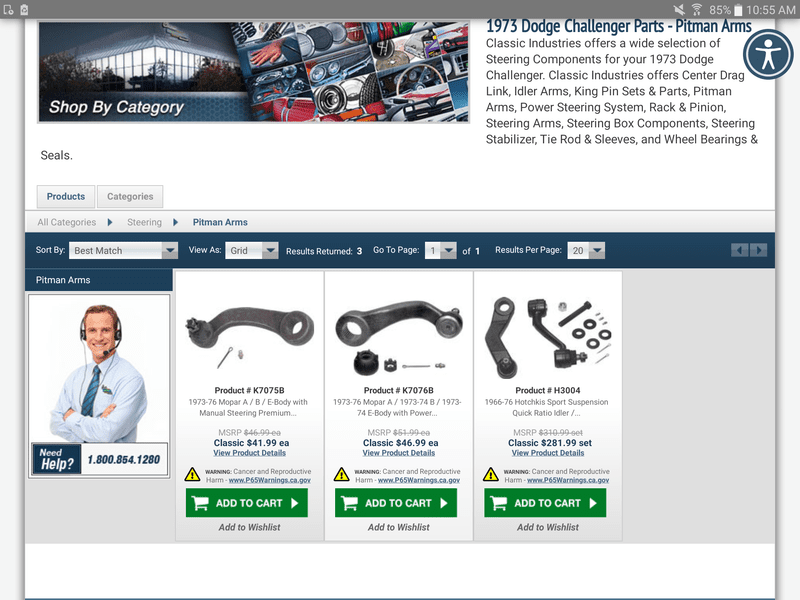Tap the Wi-Fi status icon
Viewport: 800px width, 600px height.
tap(696, 10)
